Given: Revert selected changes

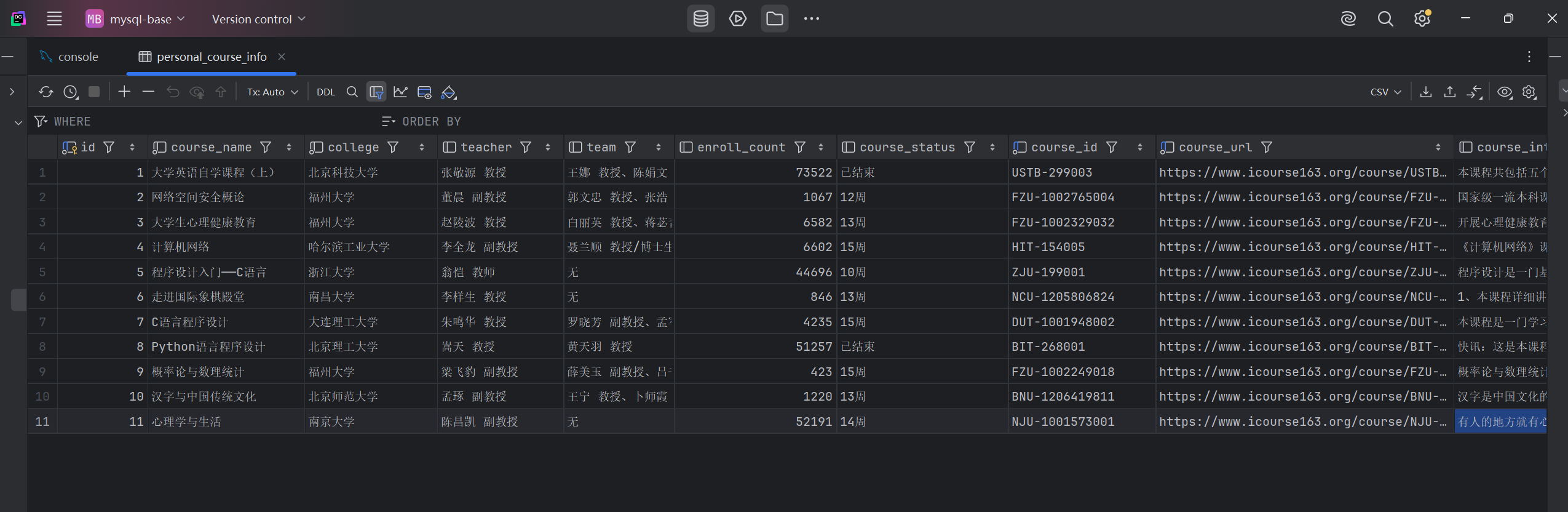Looking at the screenshot, I should pos(173,92).
